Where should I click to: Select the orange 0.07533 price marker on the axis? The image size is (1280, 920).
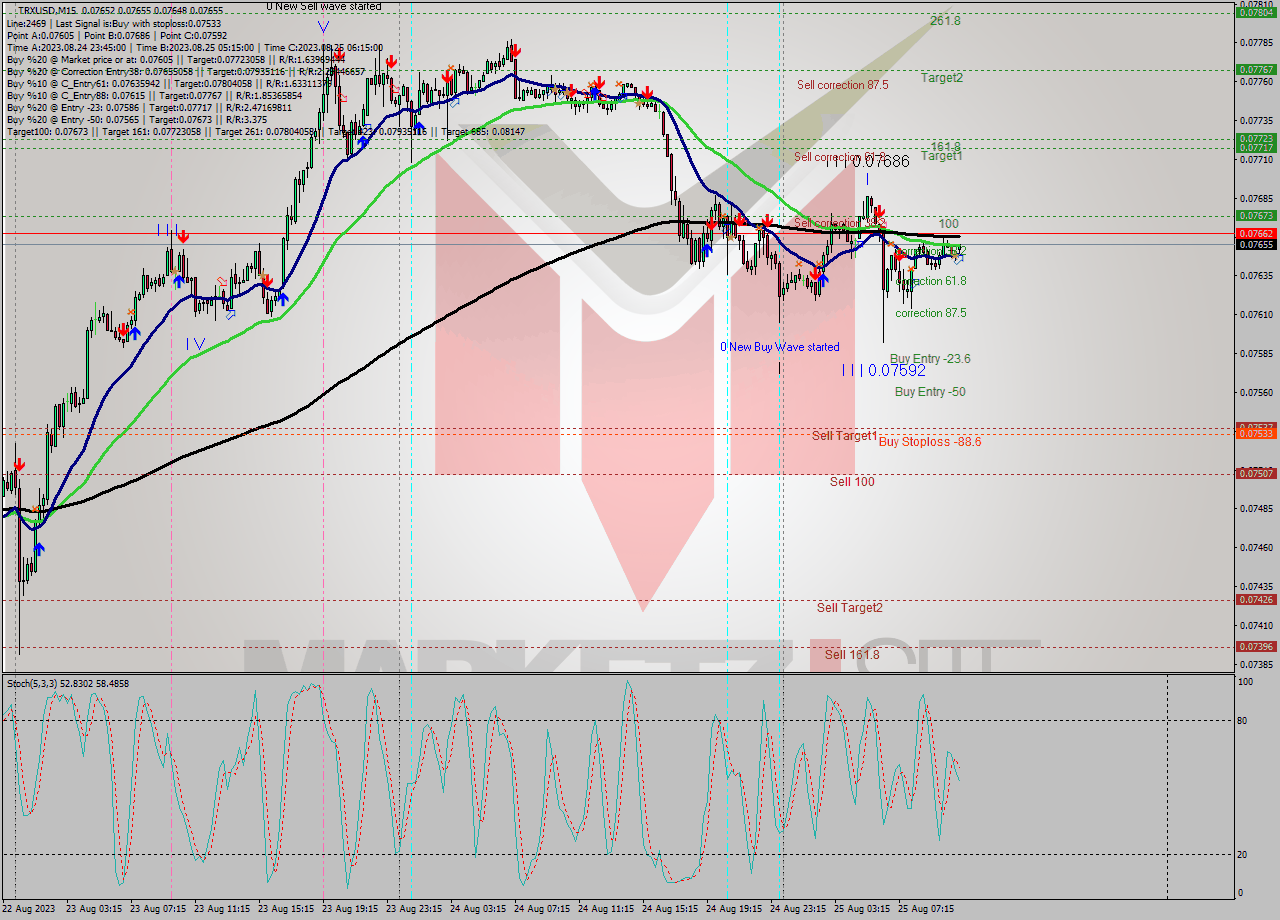click(1254, 433)
